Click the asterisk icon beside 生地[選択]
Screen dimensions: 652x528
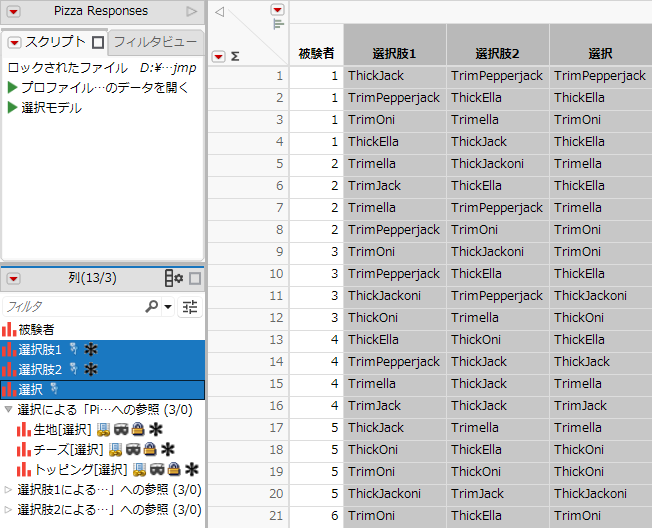[156, 429]
